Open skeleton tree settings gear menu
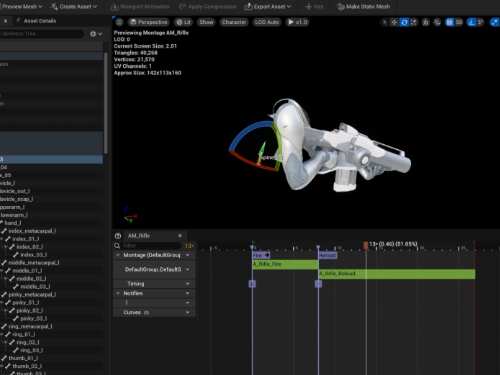This screenshot has width=500, height=375. point(96,34)
